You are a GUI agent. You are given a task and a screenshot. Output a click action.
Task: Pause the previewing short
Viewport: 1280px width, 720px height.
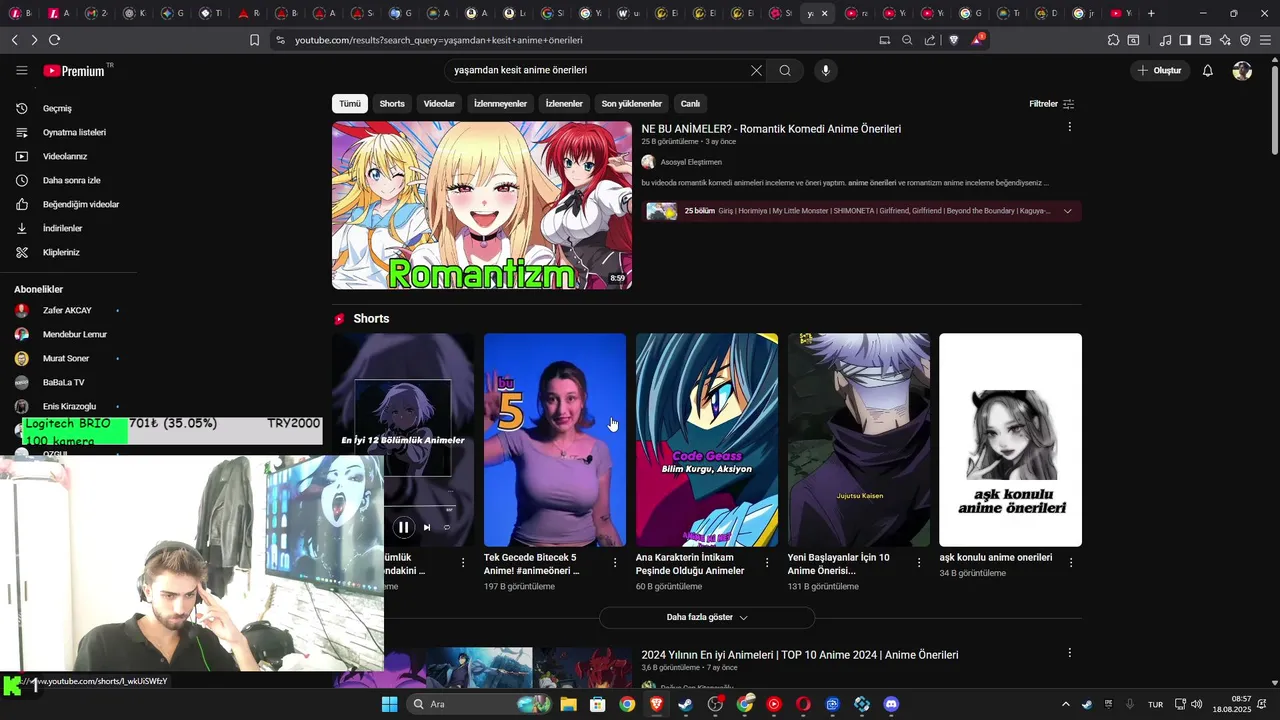[403, 527]
